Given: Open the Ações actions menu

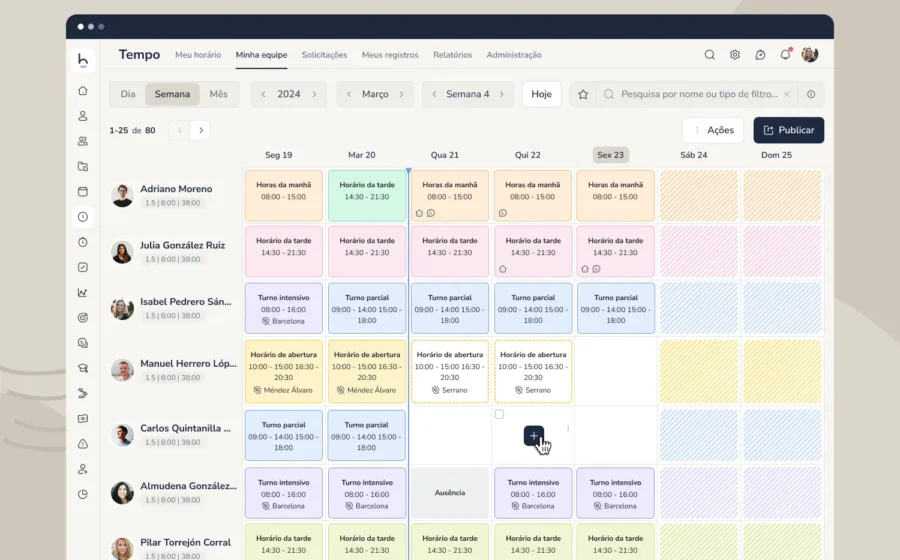Looking at the screenshot, I should [713, 130].
